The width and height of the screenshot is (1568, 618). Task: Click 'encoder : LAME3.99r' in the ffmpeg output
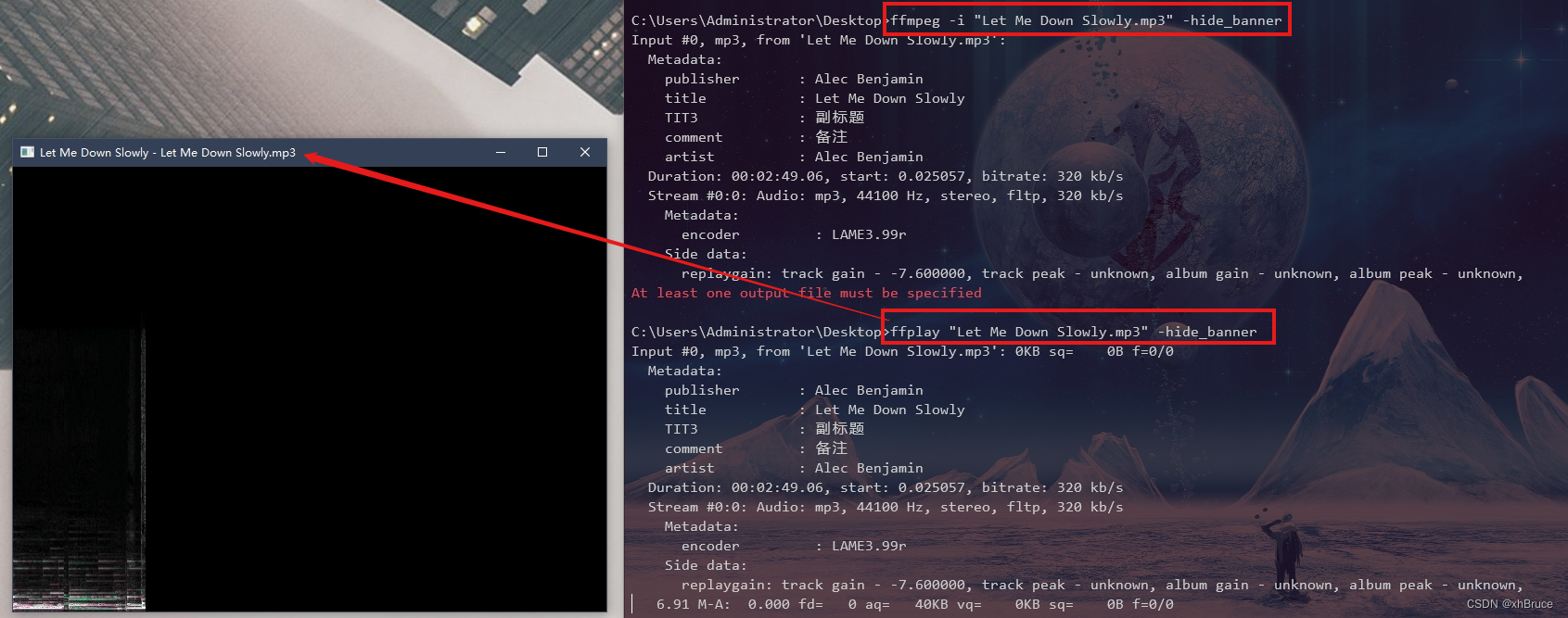794,234
